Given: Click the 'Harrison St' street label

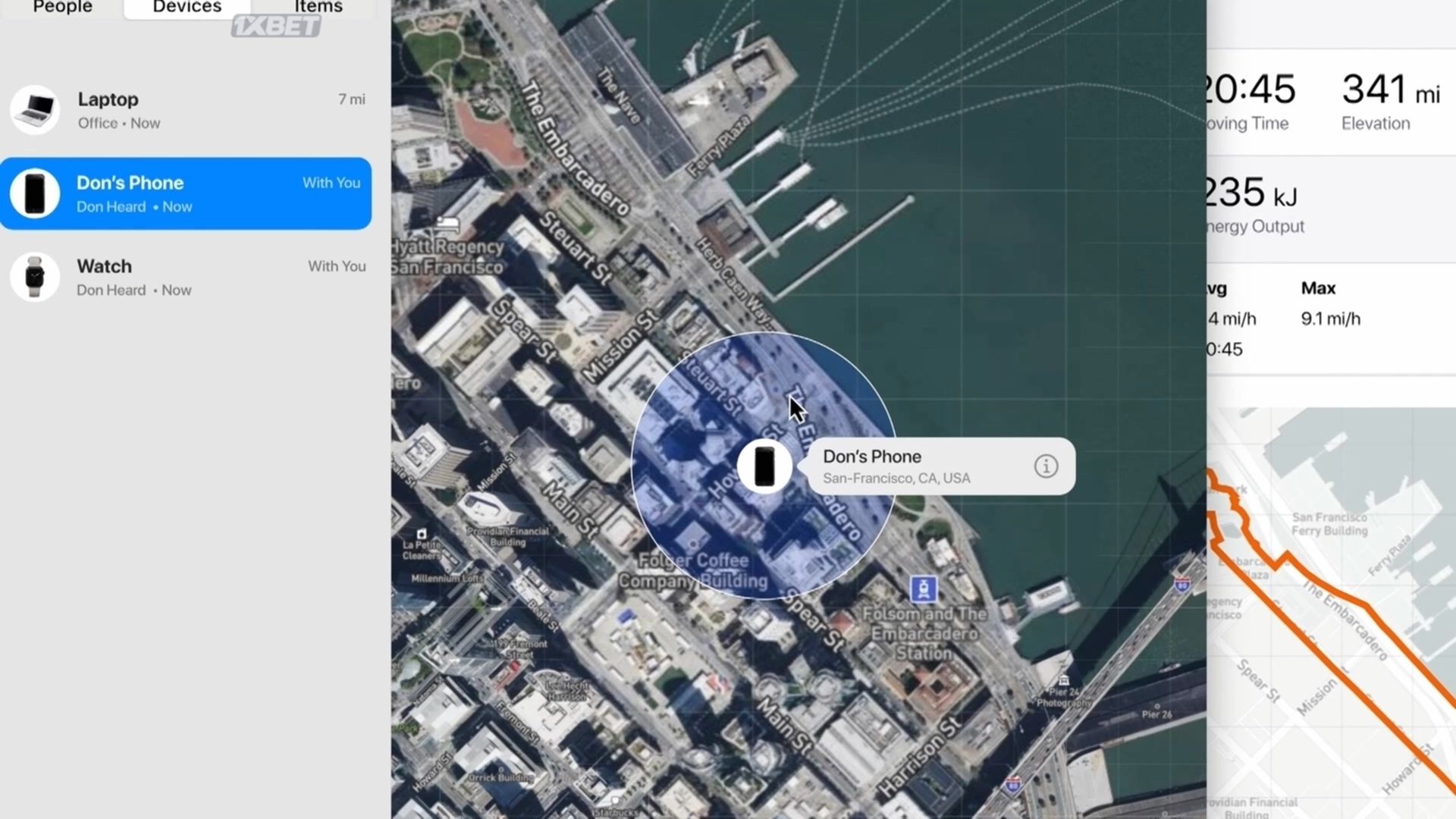Looking at the screenshot, I should 920,756.
